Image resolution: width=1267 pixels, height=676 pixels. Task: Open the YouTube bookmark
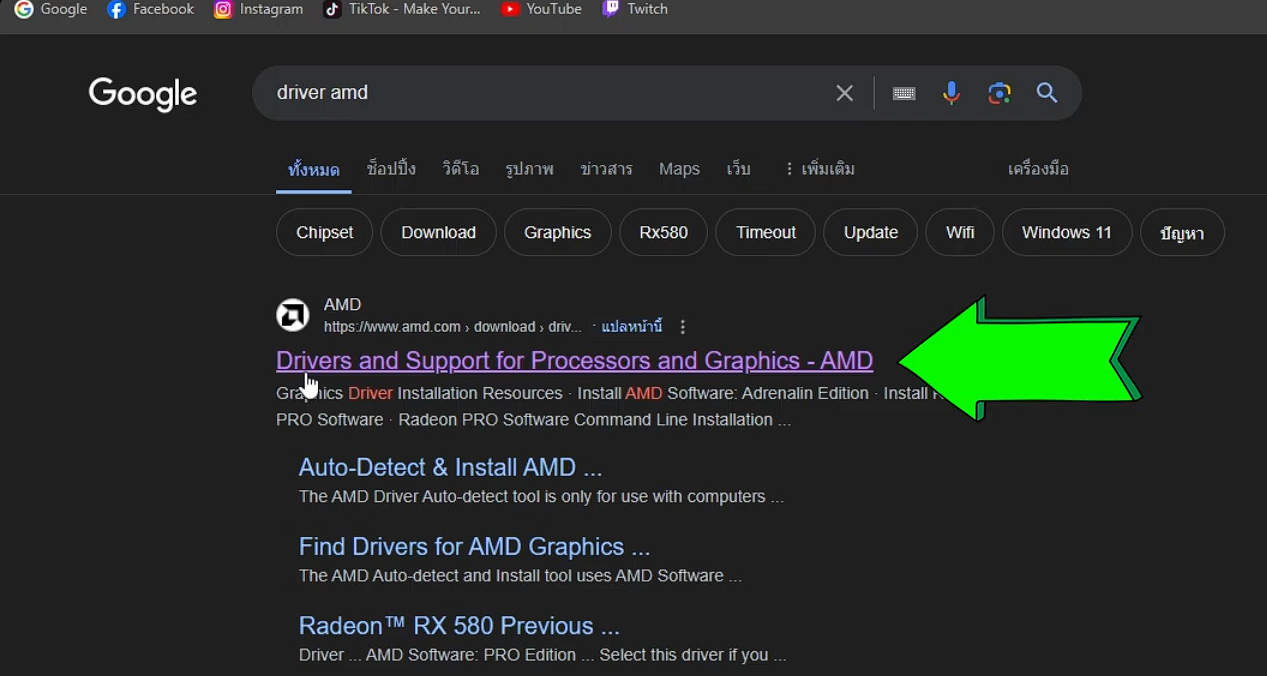[x=541, y=9]
